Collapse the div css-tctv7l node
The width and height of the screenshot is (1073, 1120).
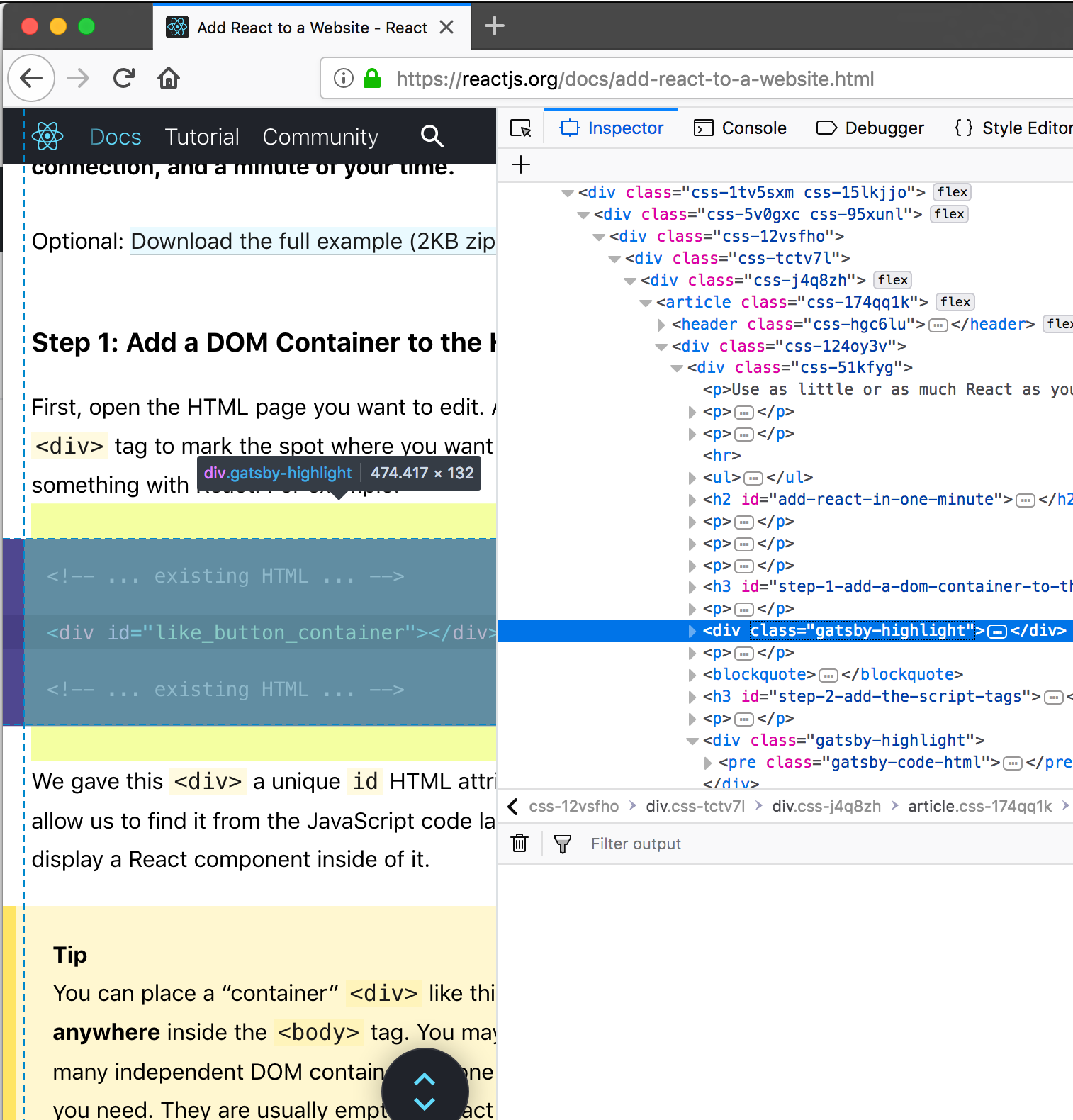(x=614, y=259)
